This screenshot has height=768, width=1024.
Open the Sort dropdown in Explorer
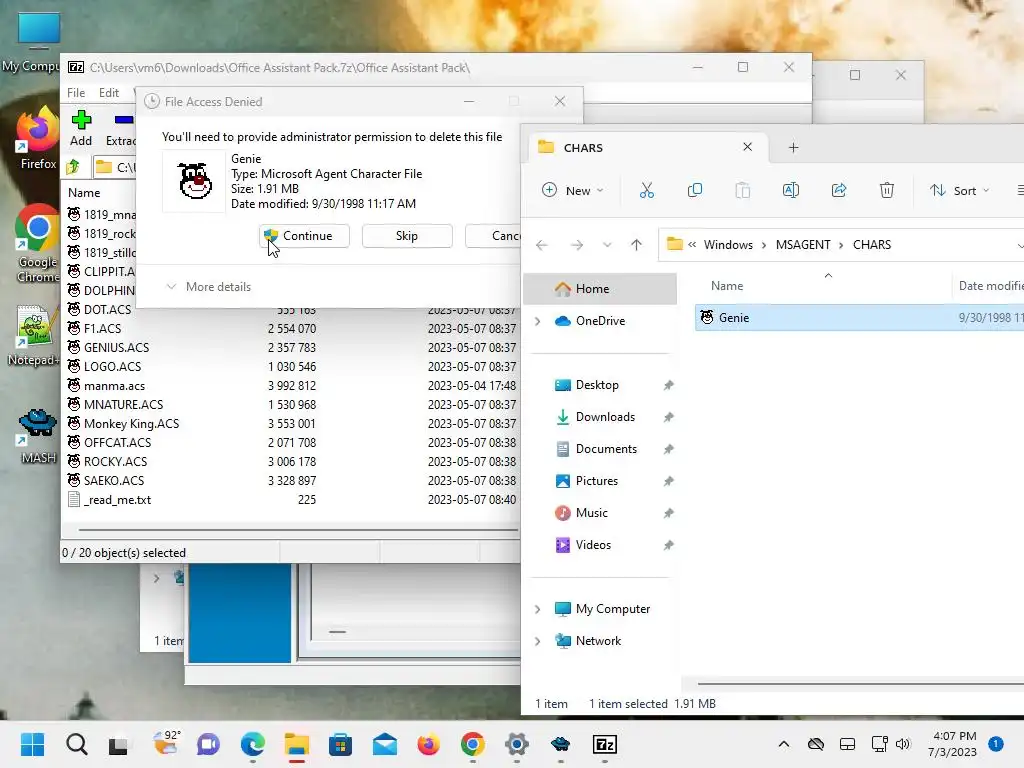959,190
